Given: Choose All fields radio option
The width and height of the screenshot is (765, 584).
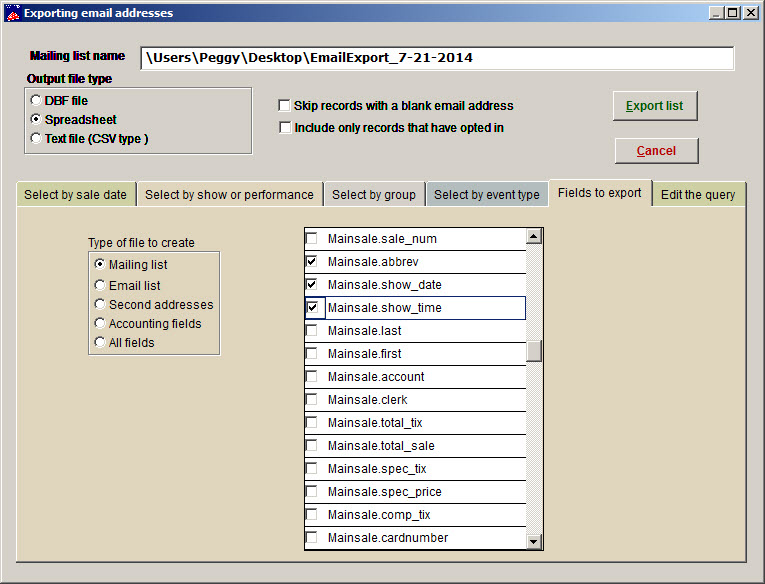Looking at the screenshot, I should (x=100, y=342).
